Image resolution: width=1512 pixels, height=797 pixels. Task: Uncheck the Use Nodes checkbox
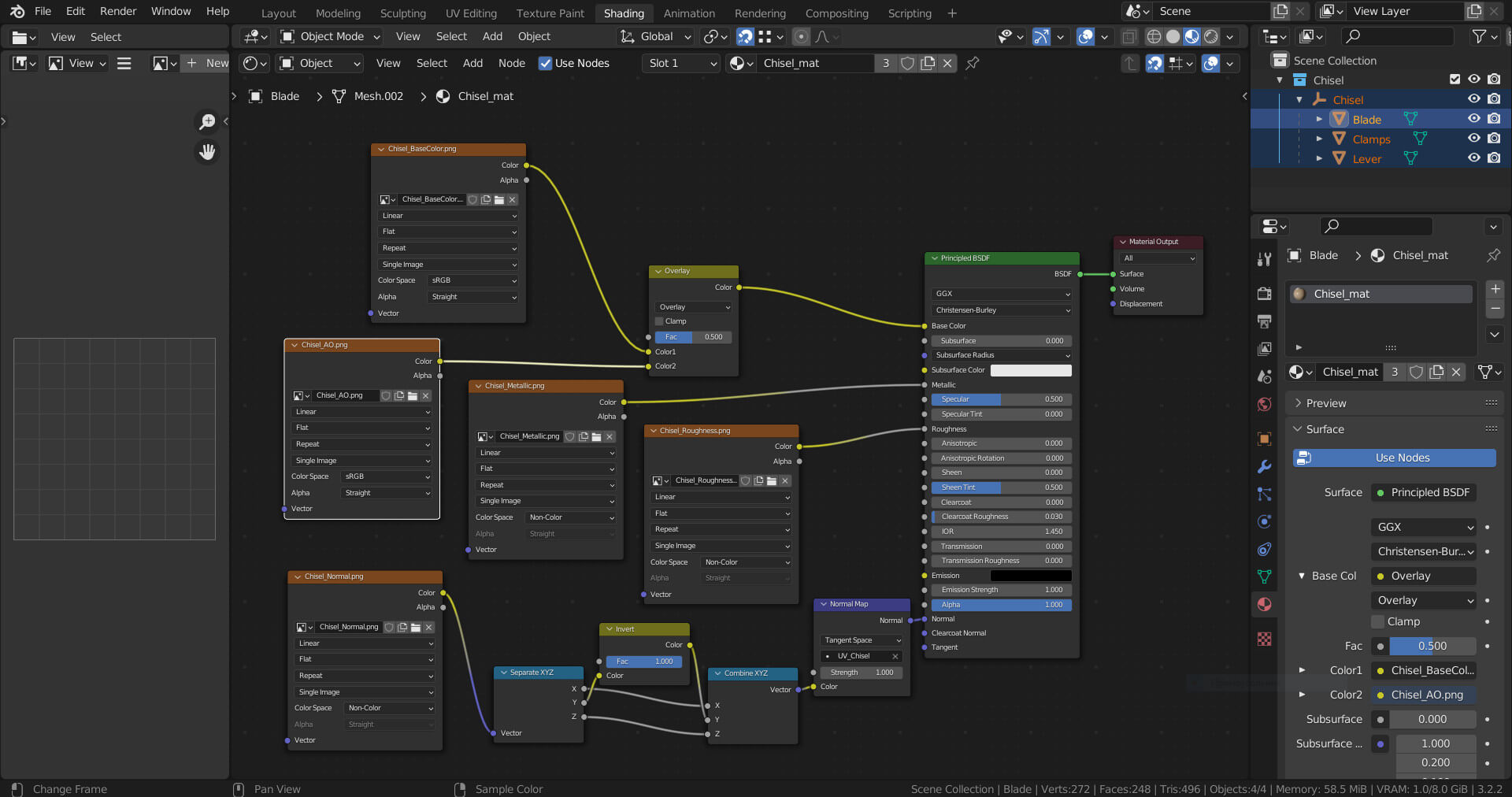click(x=545, y=63)
